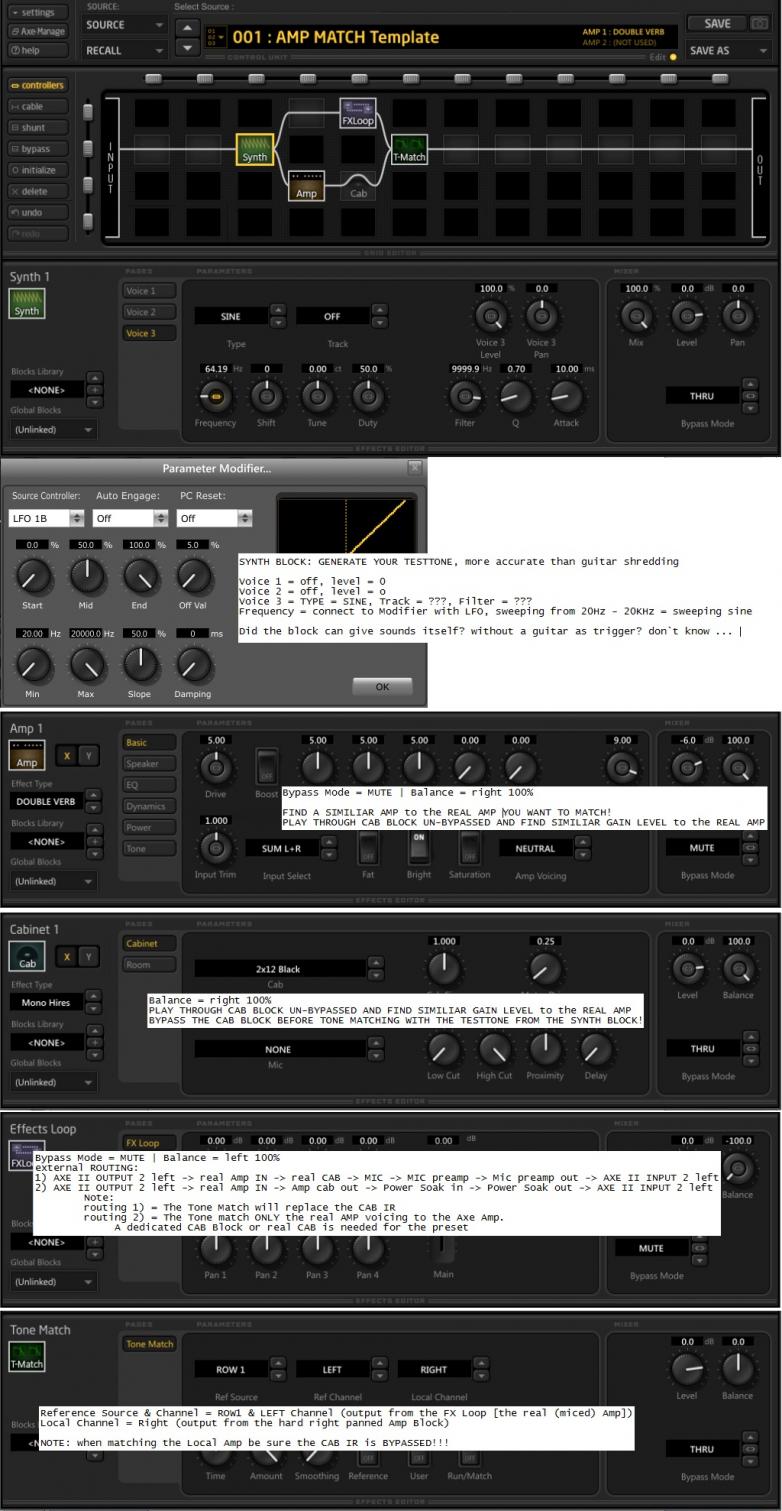Select Amp Y state button

click(89, 757)
